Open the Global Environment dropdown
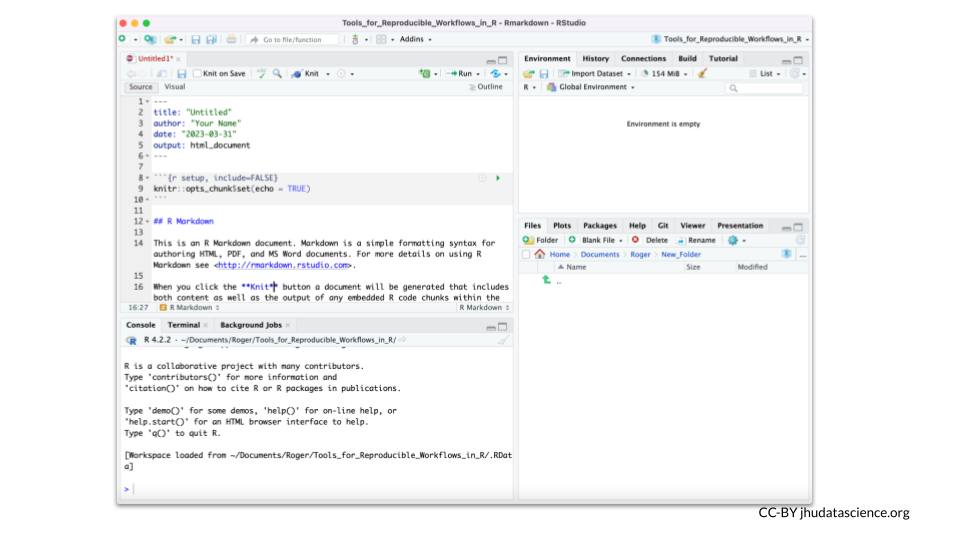The height and width of the screenshot is (540, 960). pos(591,87)
